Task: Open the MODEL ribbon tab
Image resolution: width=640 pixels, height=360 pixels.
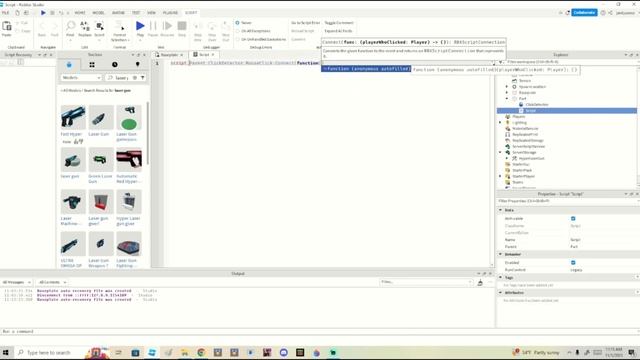Action: tap(98, 13)
